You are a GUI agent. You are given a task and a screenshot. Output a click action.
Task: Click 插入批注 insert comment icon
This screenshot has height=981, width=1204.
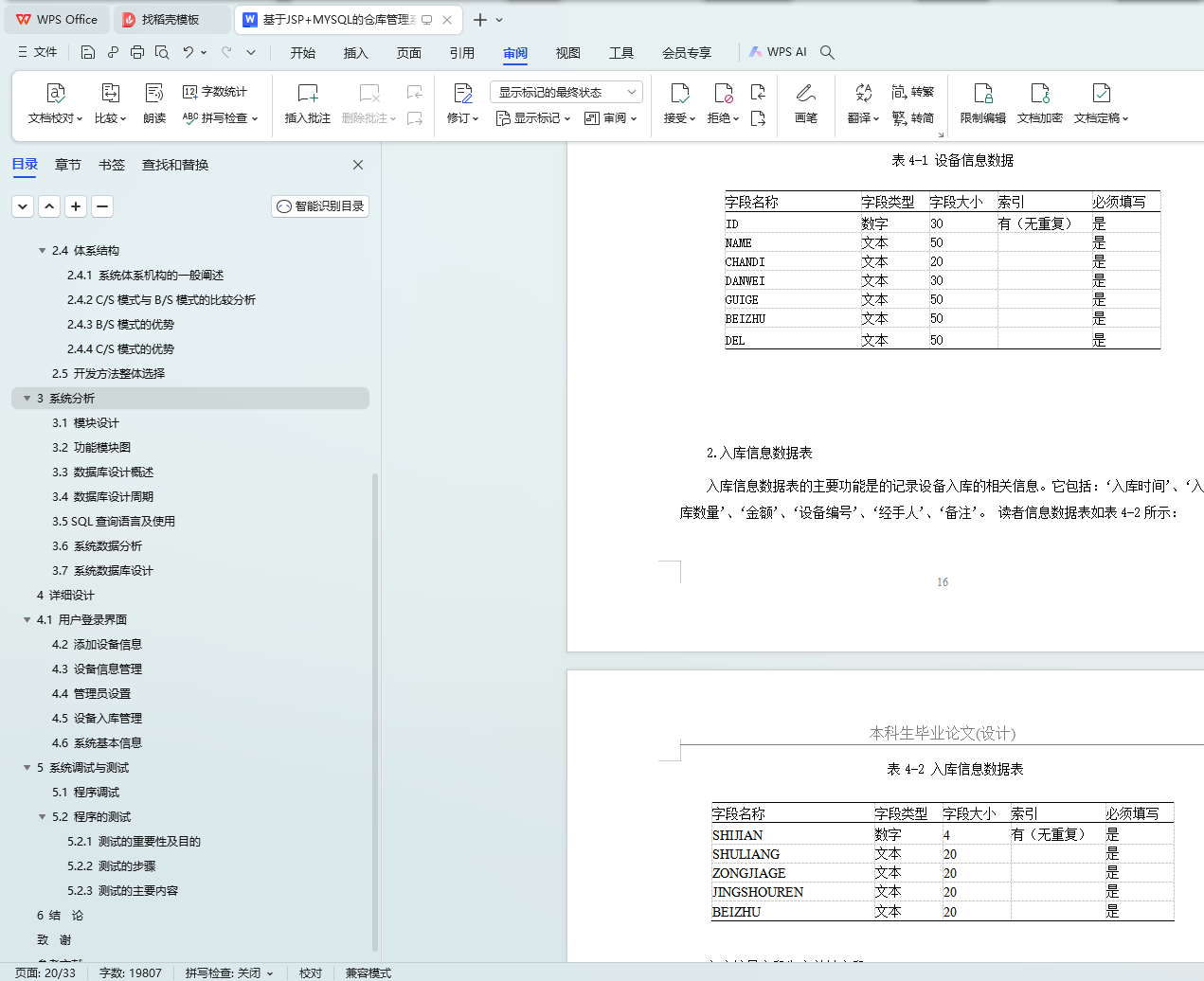pos(308,93)
